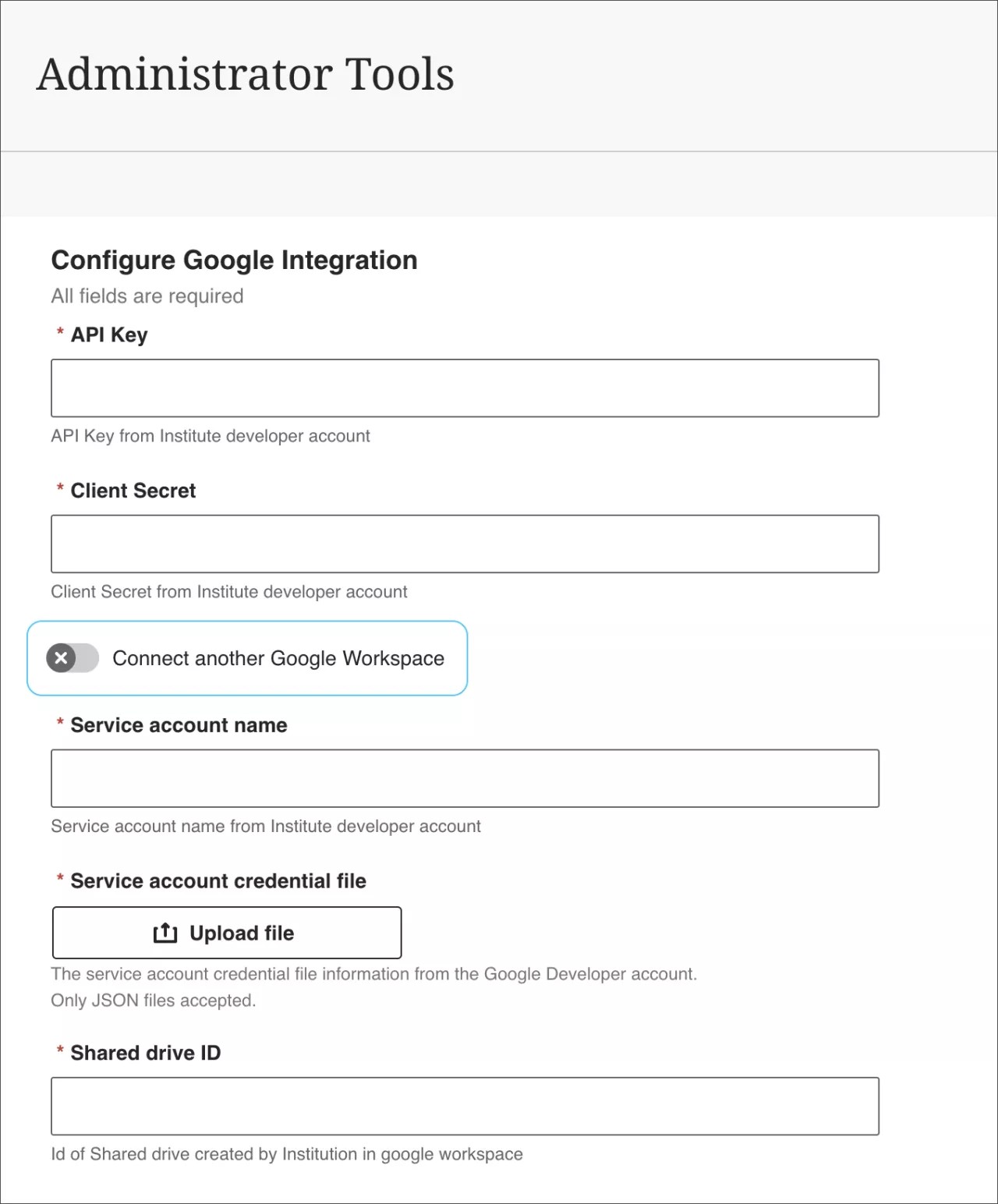Click inside the API Key input field

(x=465, y=388)
